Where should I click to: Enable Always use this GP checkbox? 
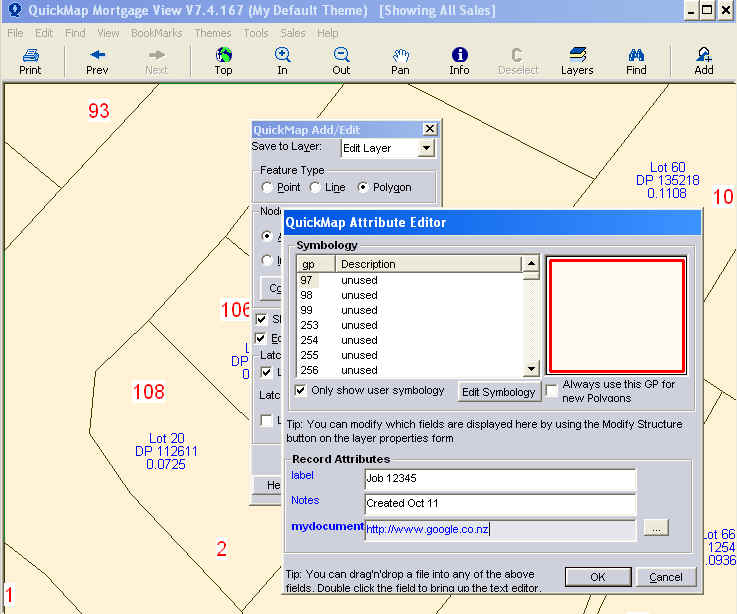coord(552,391)
